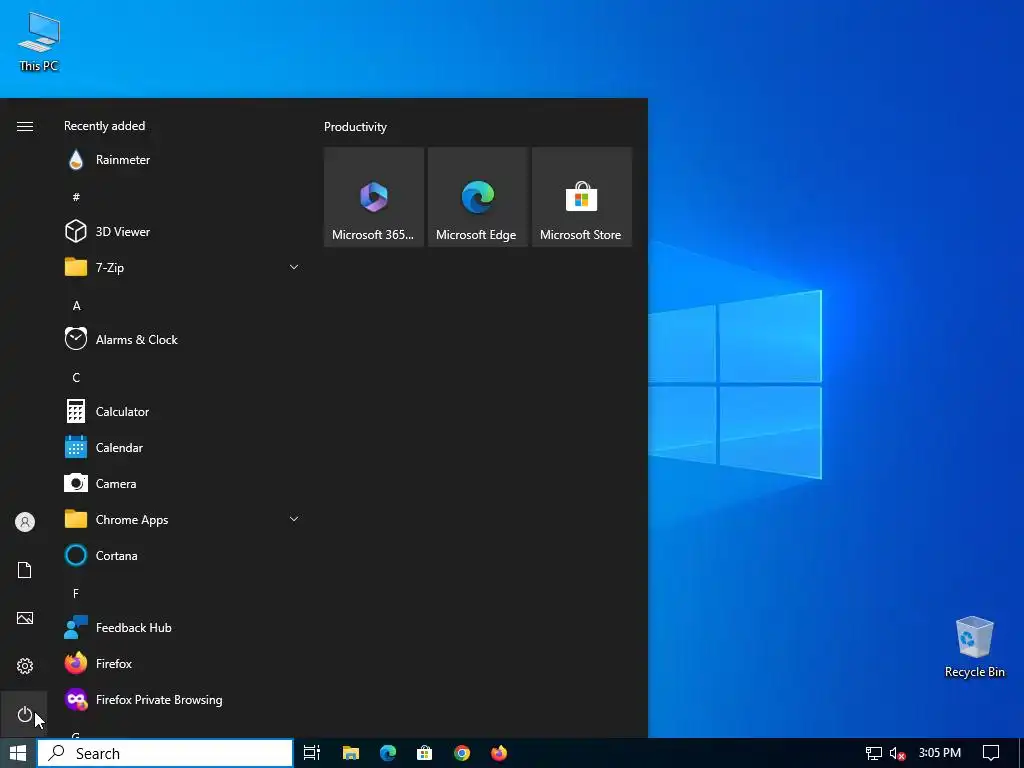
Task: Open the Microsoft Store tile
Action: click(582, 197)
